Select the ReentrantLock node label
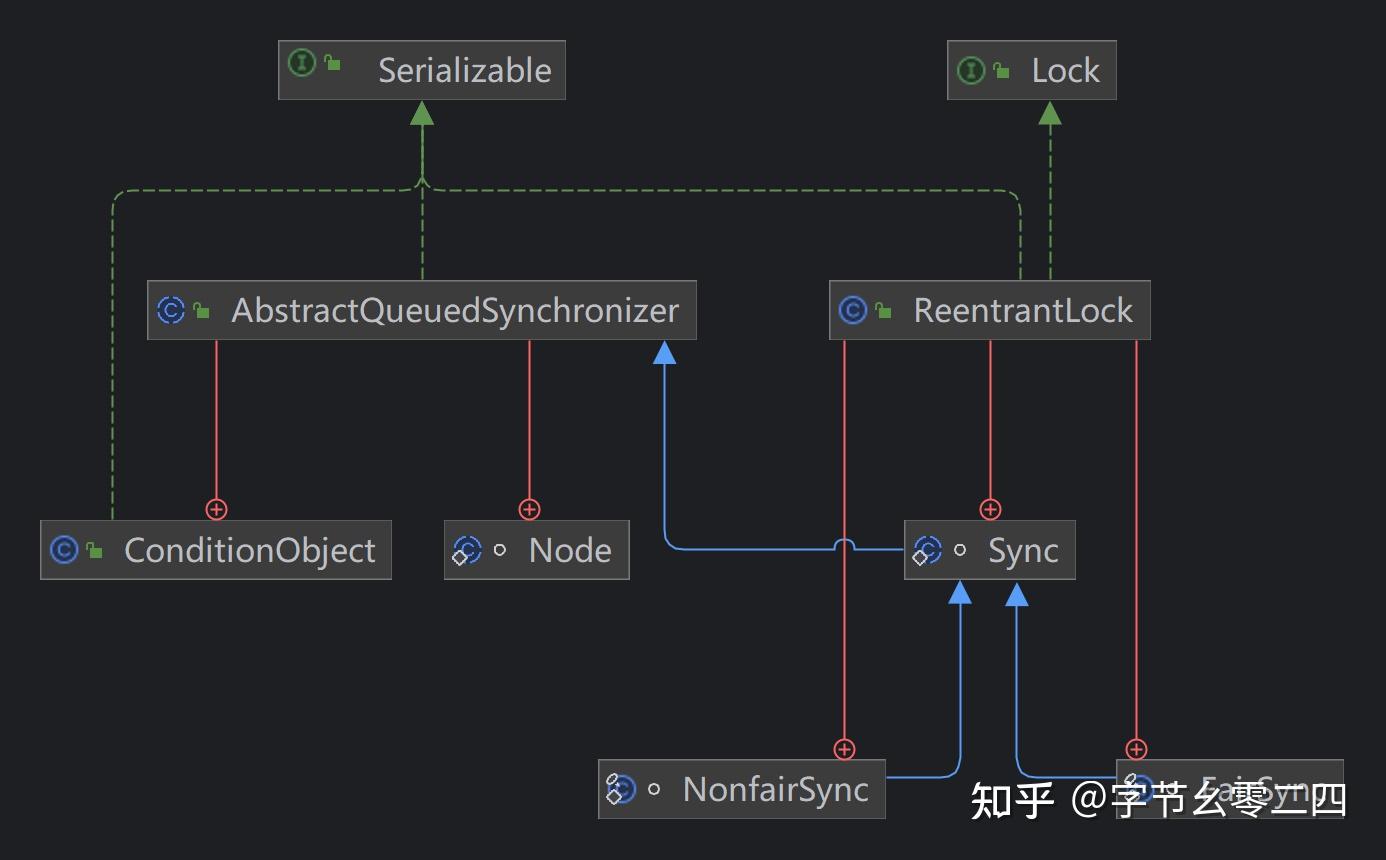This screenshot has width=1386, height=860. pyautogui.click(x=1023, y=310)
